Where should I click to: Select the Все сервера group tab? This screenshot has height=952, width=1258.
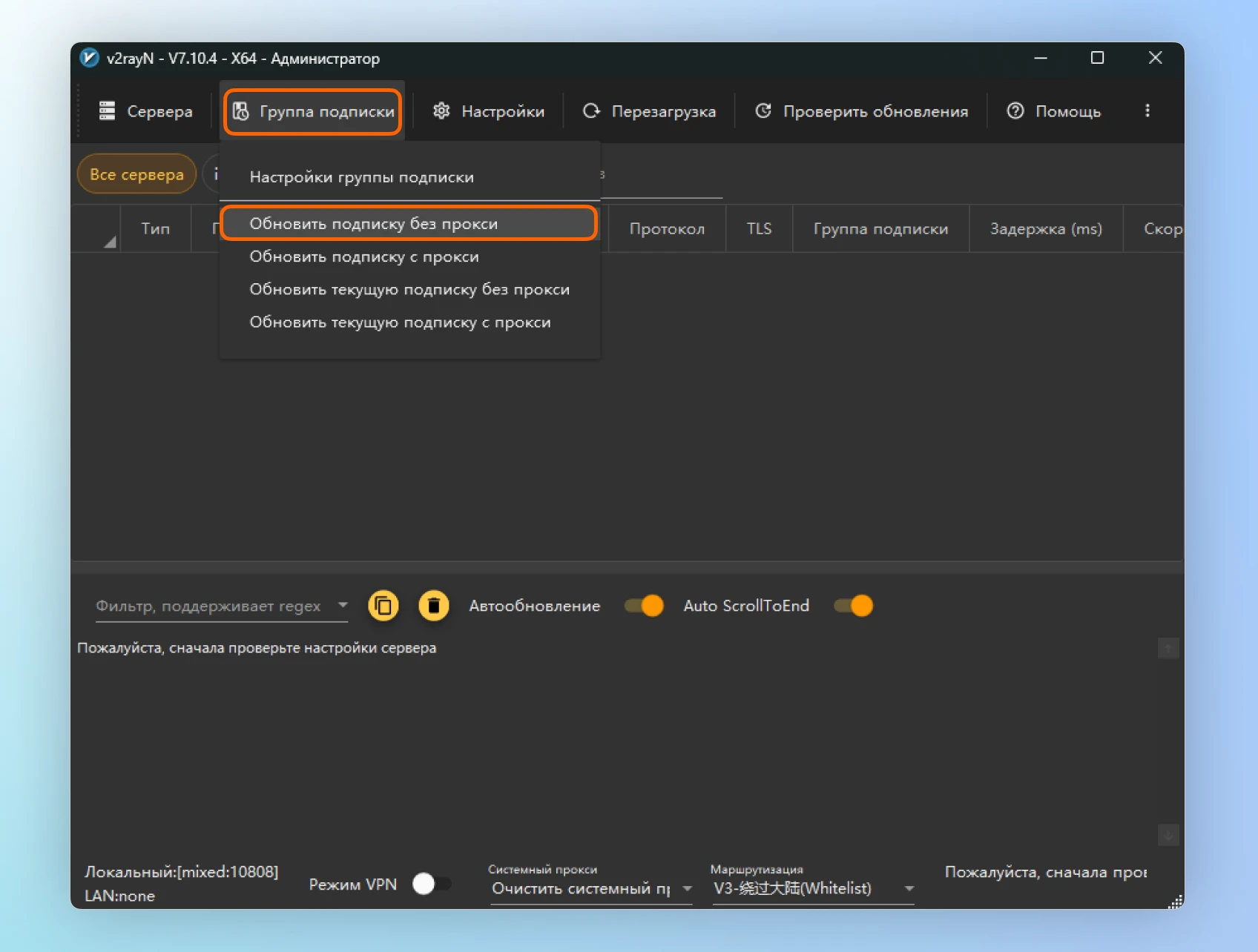pyautogui.click(x=136, y=174)
